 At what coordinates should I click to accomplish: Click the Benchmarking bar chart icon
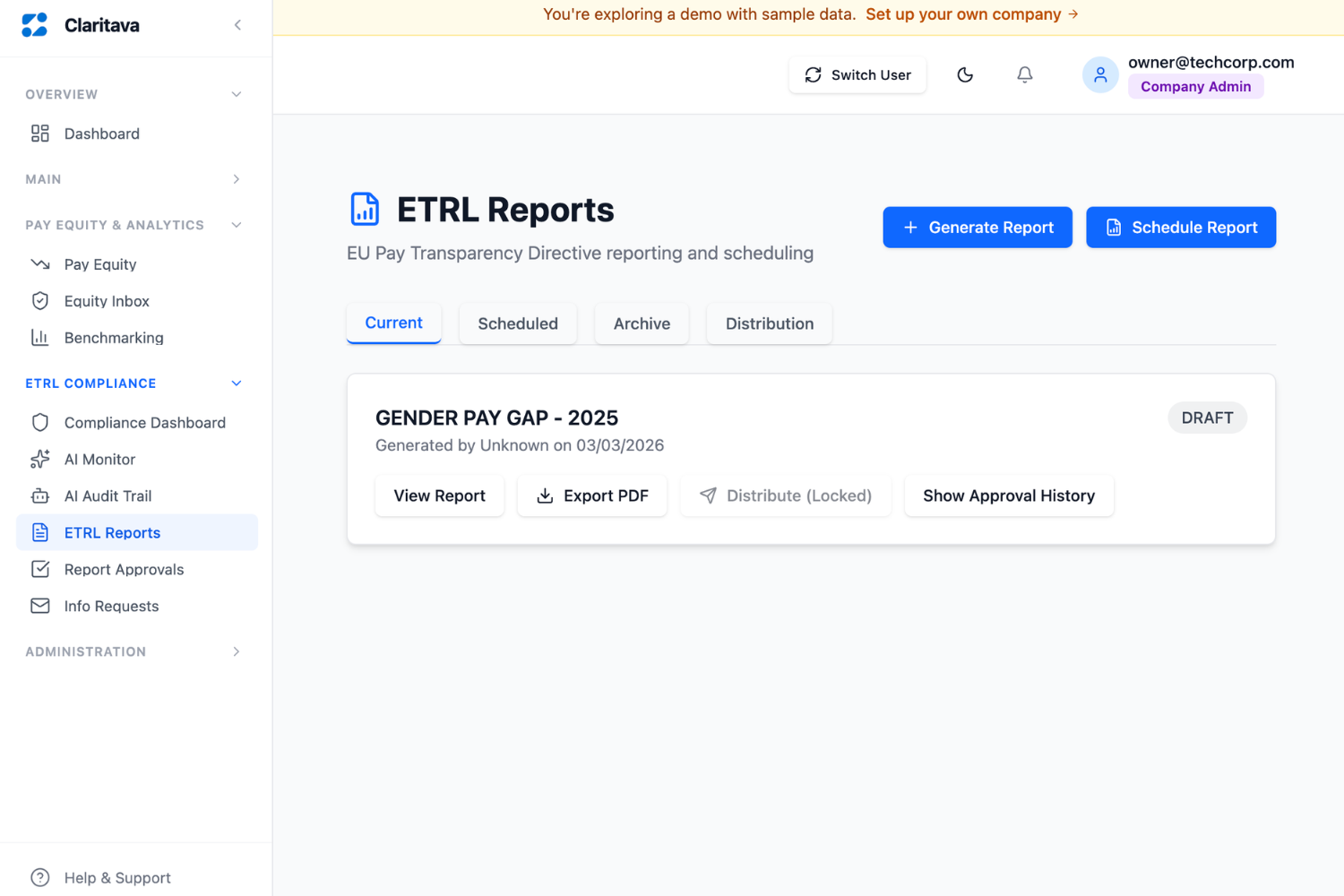pos(40,338)
